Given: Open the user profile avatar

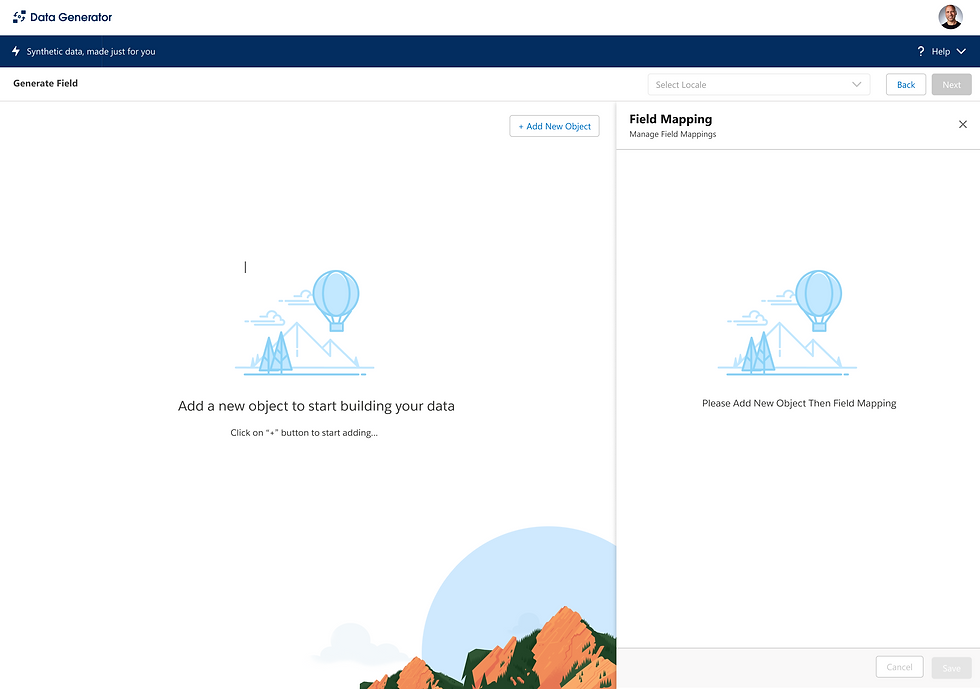Looking at the screenshot, I should tap(950, 17).
